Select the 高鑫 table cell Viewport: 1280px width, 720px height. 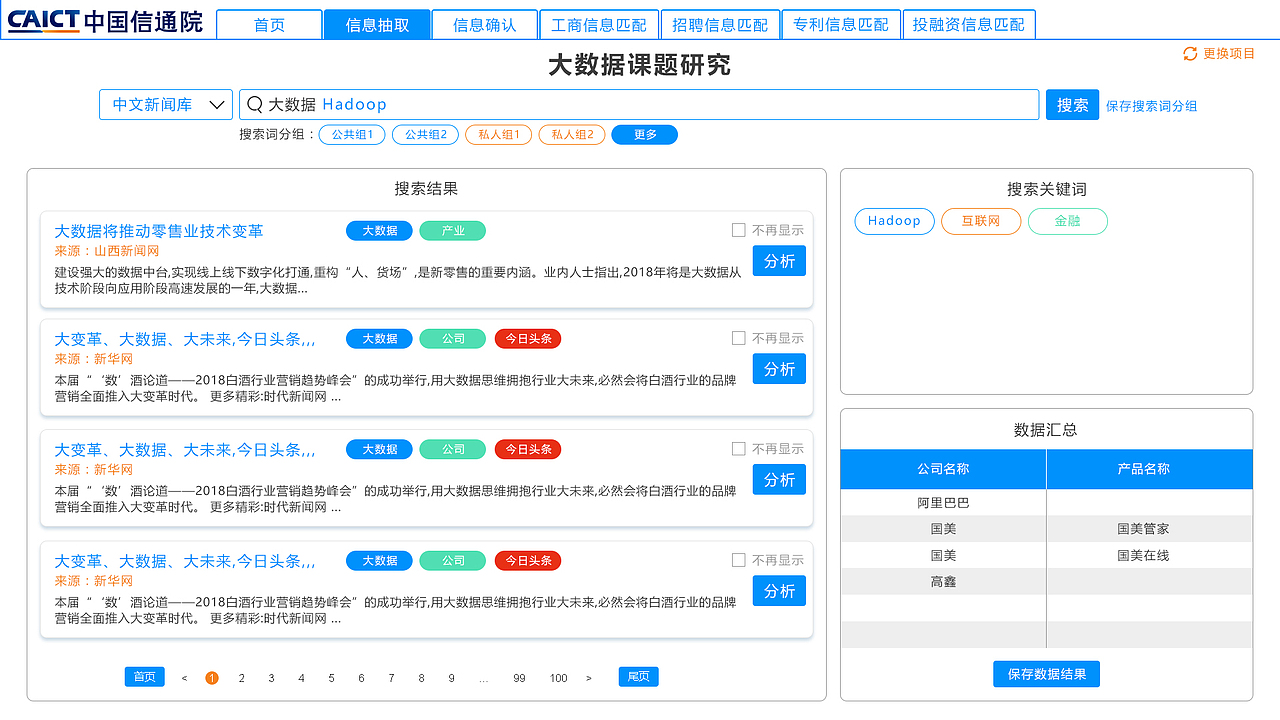point(943,581)
